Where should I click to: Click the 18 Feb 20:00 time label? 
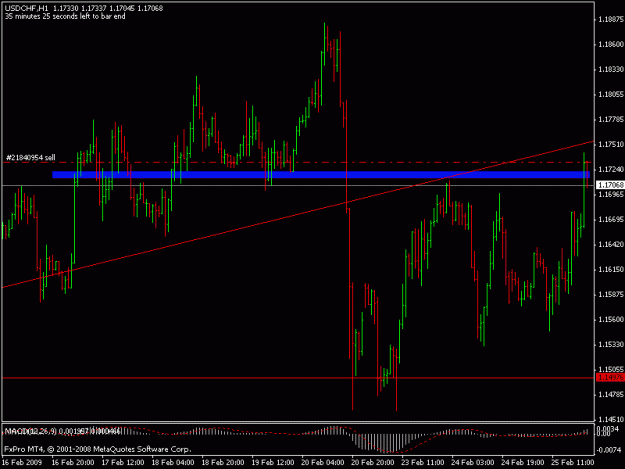223,462
